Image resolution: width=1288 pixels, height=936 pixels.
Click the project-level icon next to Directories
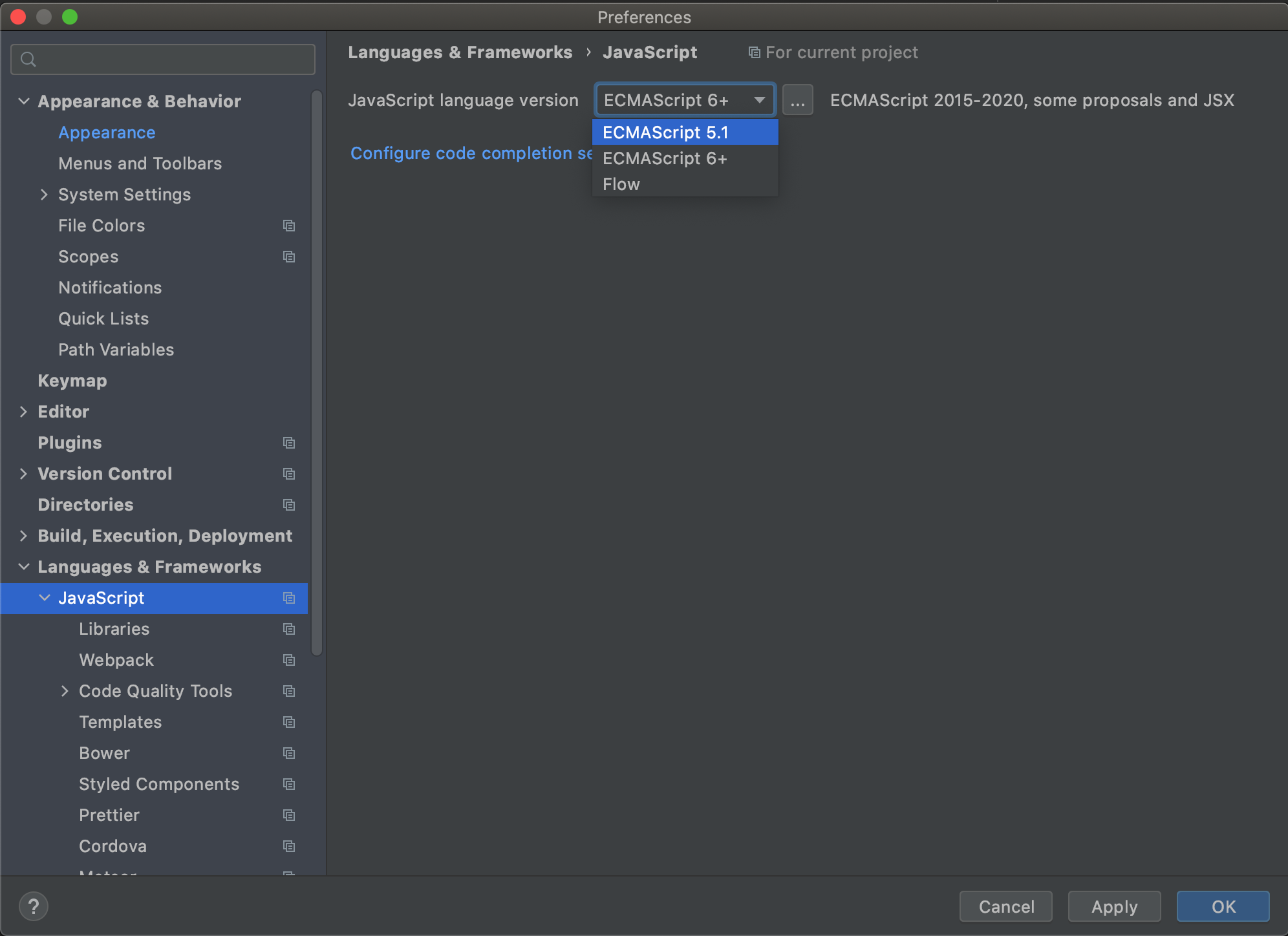(x=289, y=505)
